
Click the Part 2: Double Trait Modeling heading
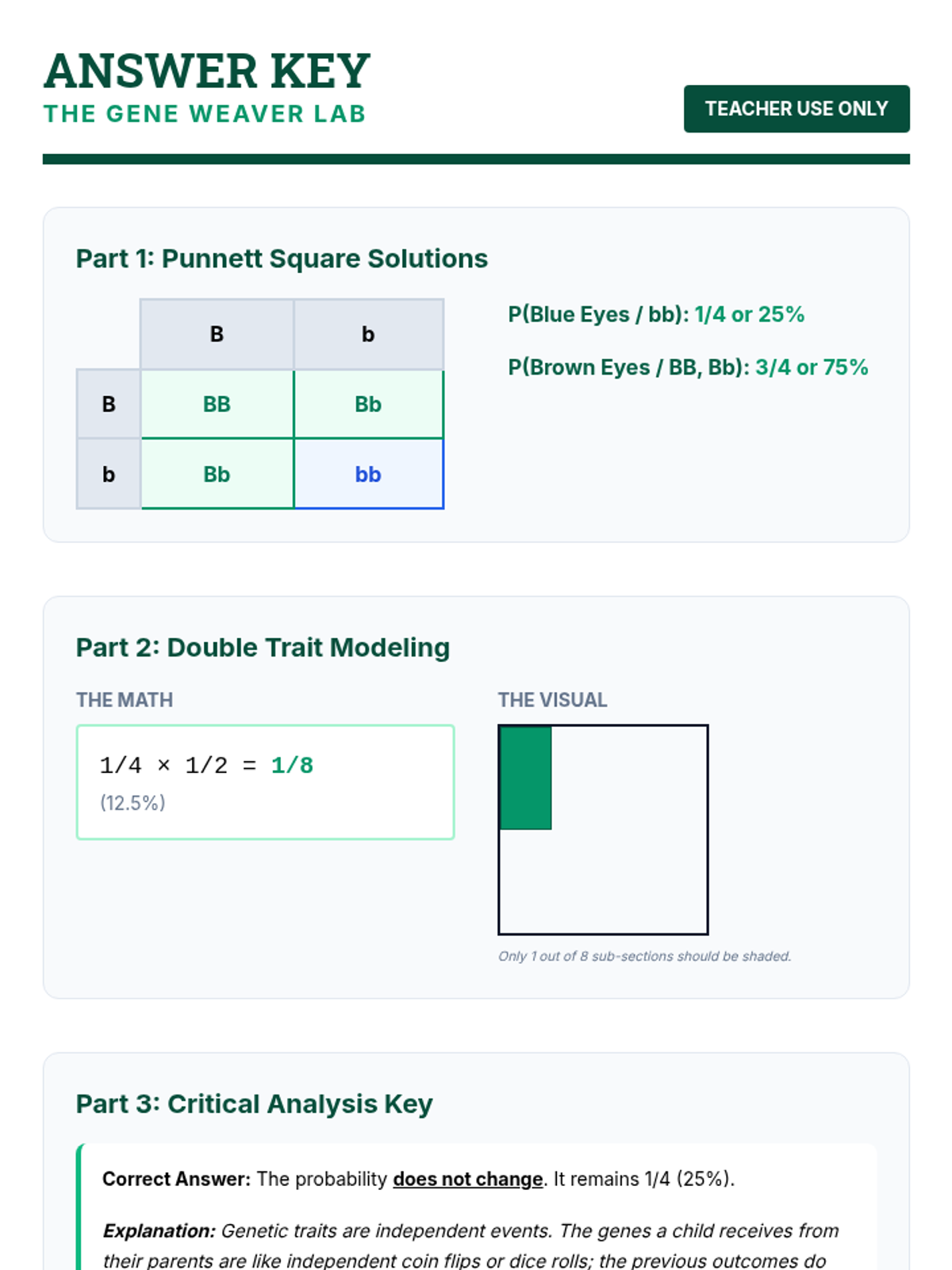263,648
